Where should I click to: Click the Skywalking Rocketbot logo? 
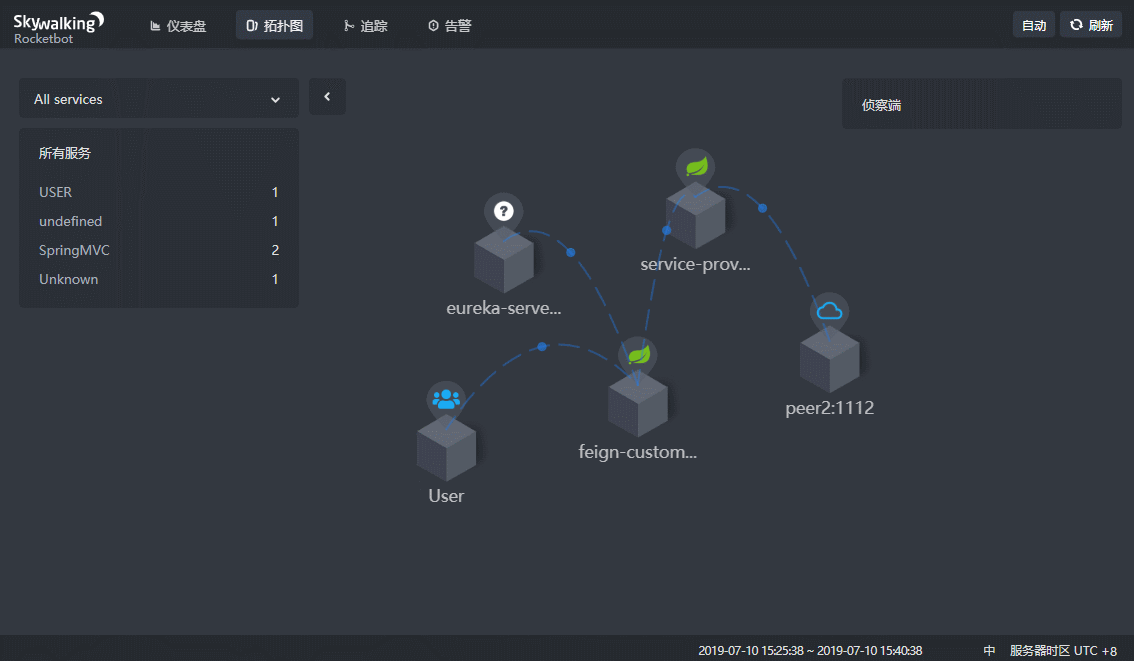click(x=59, y=28)
